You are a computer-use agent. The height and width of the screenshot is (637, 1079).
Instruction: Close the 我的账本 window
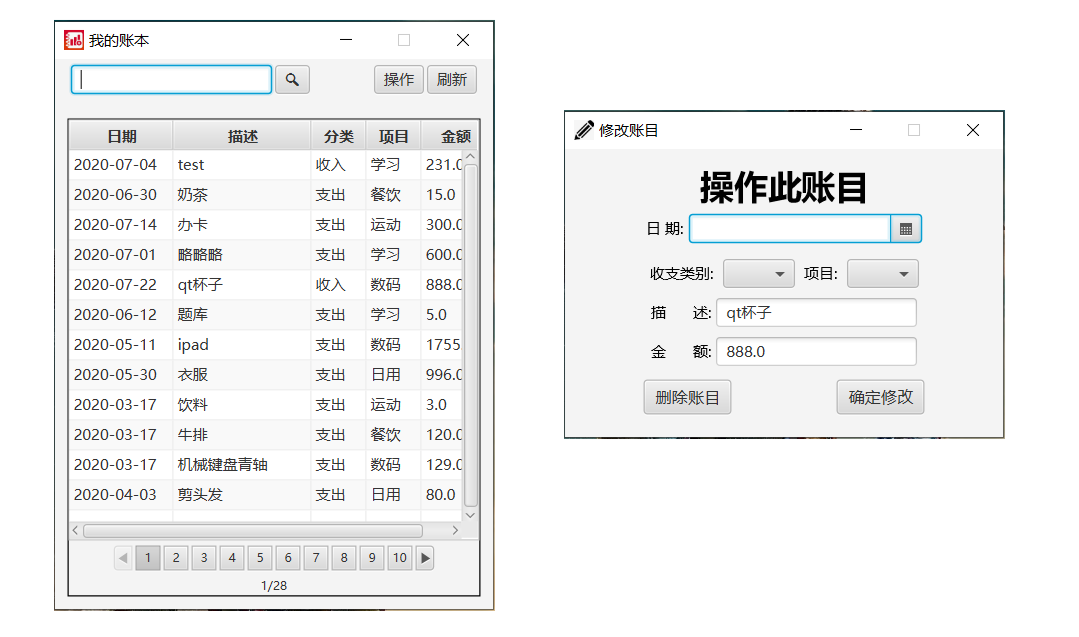click(x=463, y=40)
